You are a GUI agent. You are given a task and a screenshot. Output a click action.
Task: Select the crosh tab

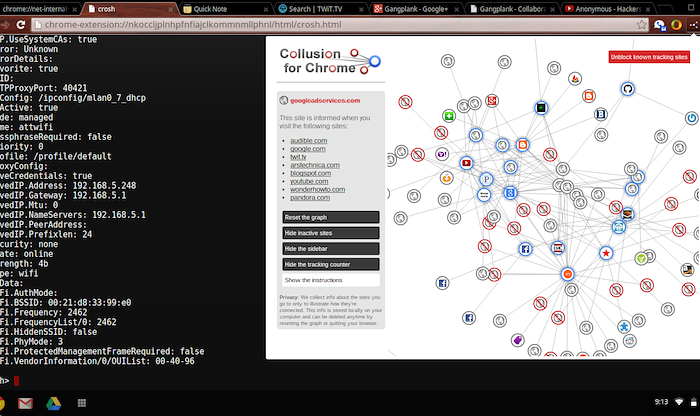(129, 9)
